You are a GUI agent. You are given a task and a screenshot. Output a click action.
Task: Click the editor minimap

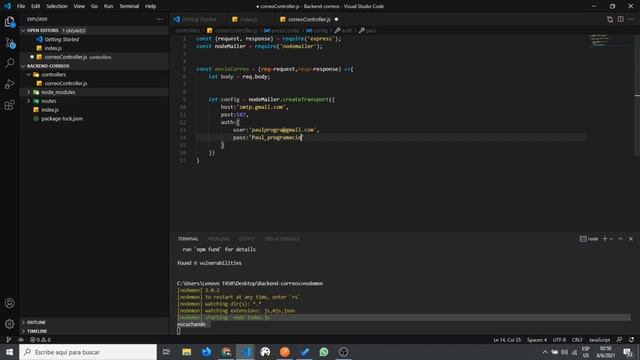[610, 41]
